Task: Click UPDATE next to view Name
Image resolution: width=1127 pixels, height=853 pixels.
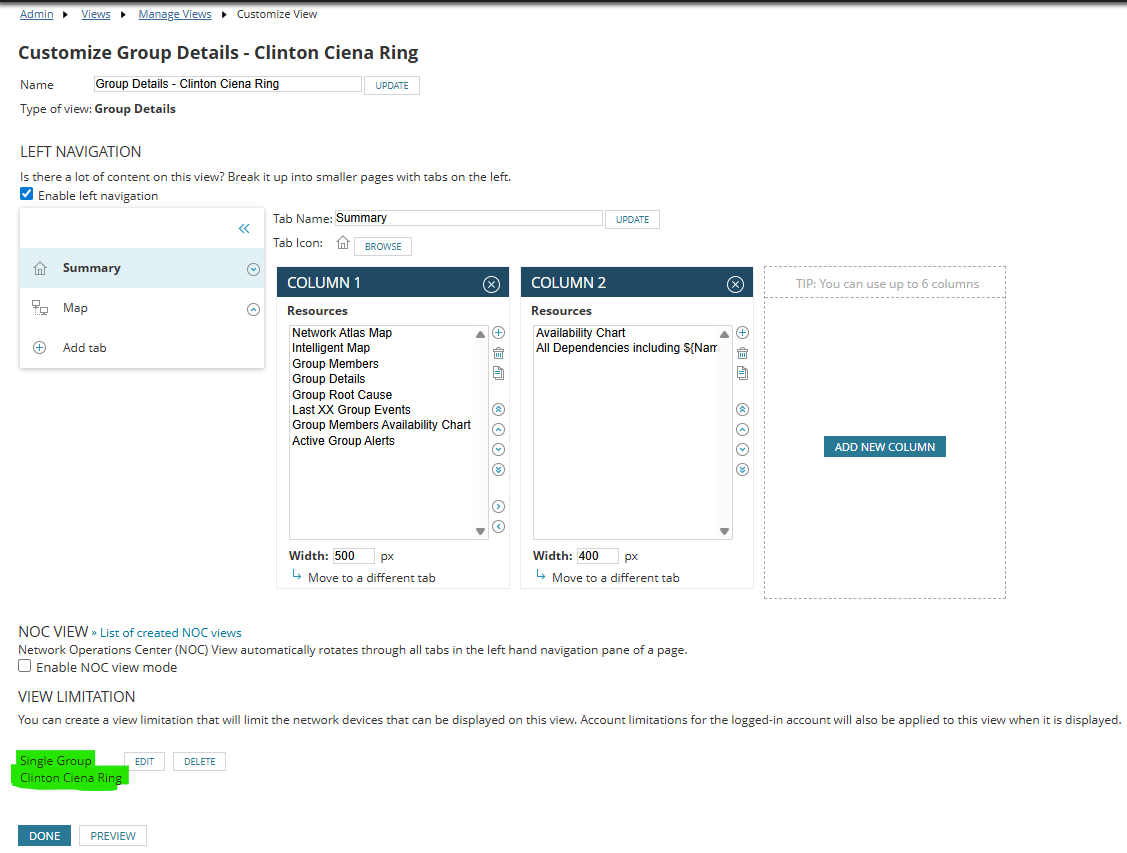Action: pos(392,86)
